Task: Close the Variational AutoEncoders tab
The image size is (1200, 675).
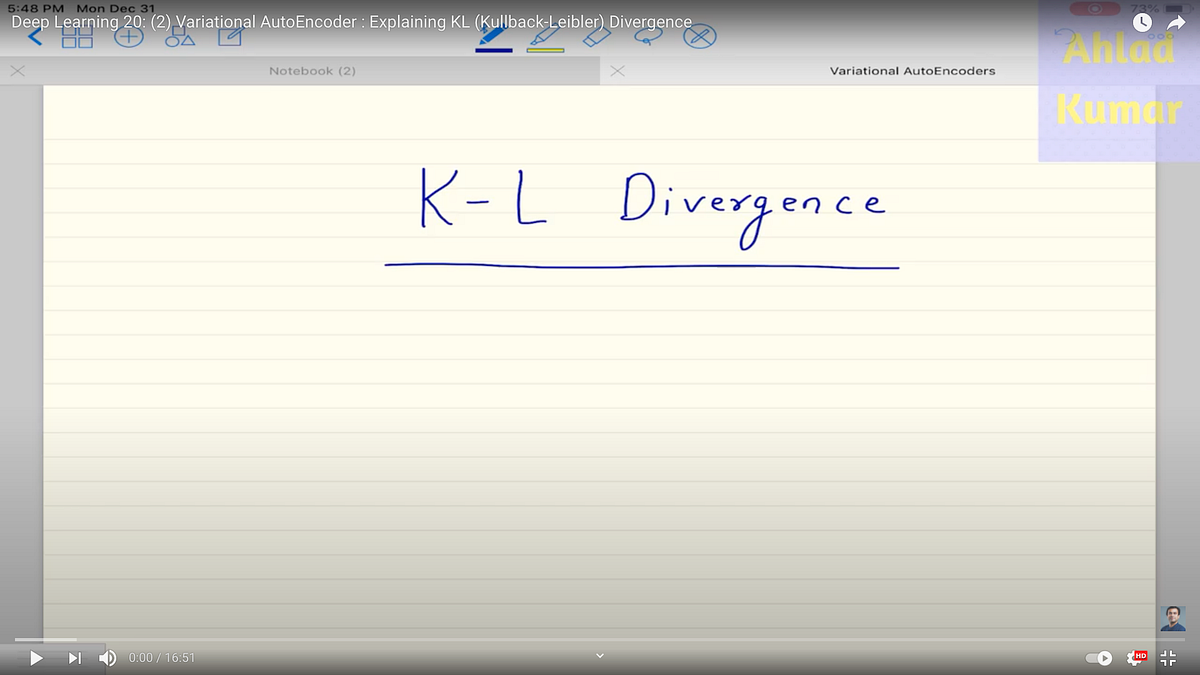Action: pyautogui.click(x=616, y=70)
